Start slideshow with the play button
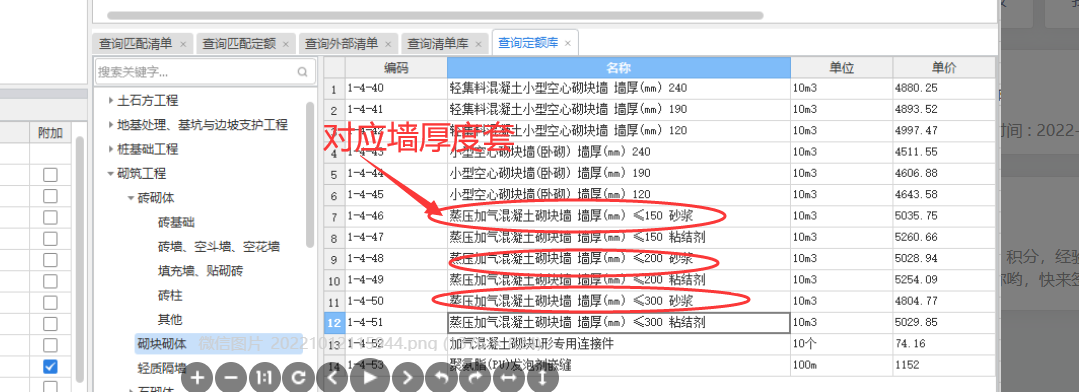 tap(370, 377)
